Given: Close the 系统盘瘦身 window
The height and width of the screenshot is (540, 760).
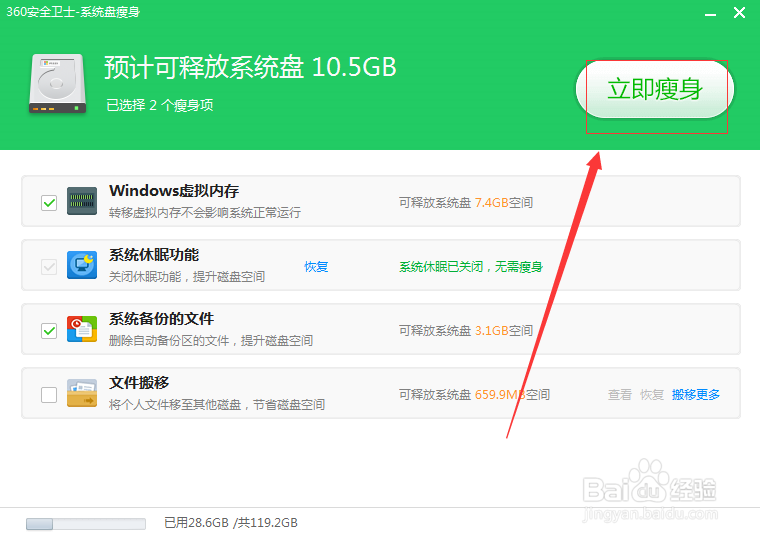Looking at the screenshot, I should 739,13.
